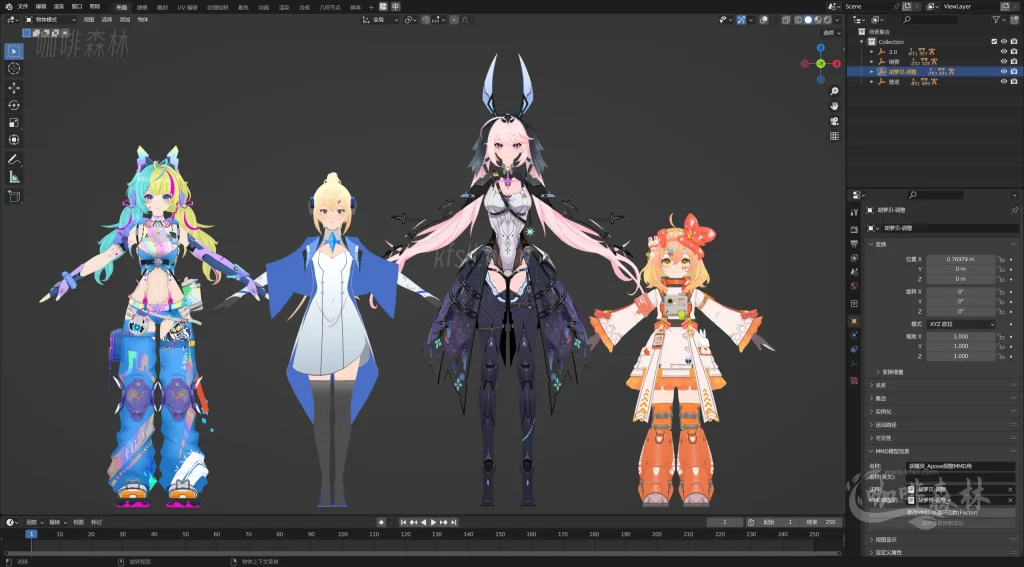
Task: Open the viewport Add menu
Action: pos(125,20)
